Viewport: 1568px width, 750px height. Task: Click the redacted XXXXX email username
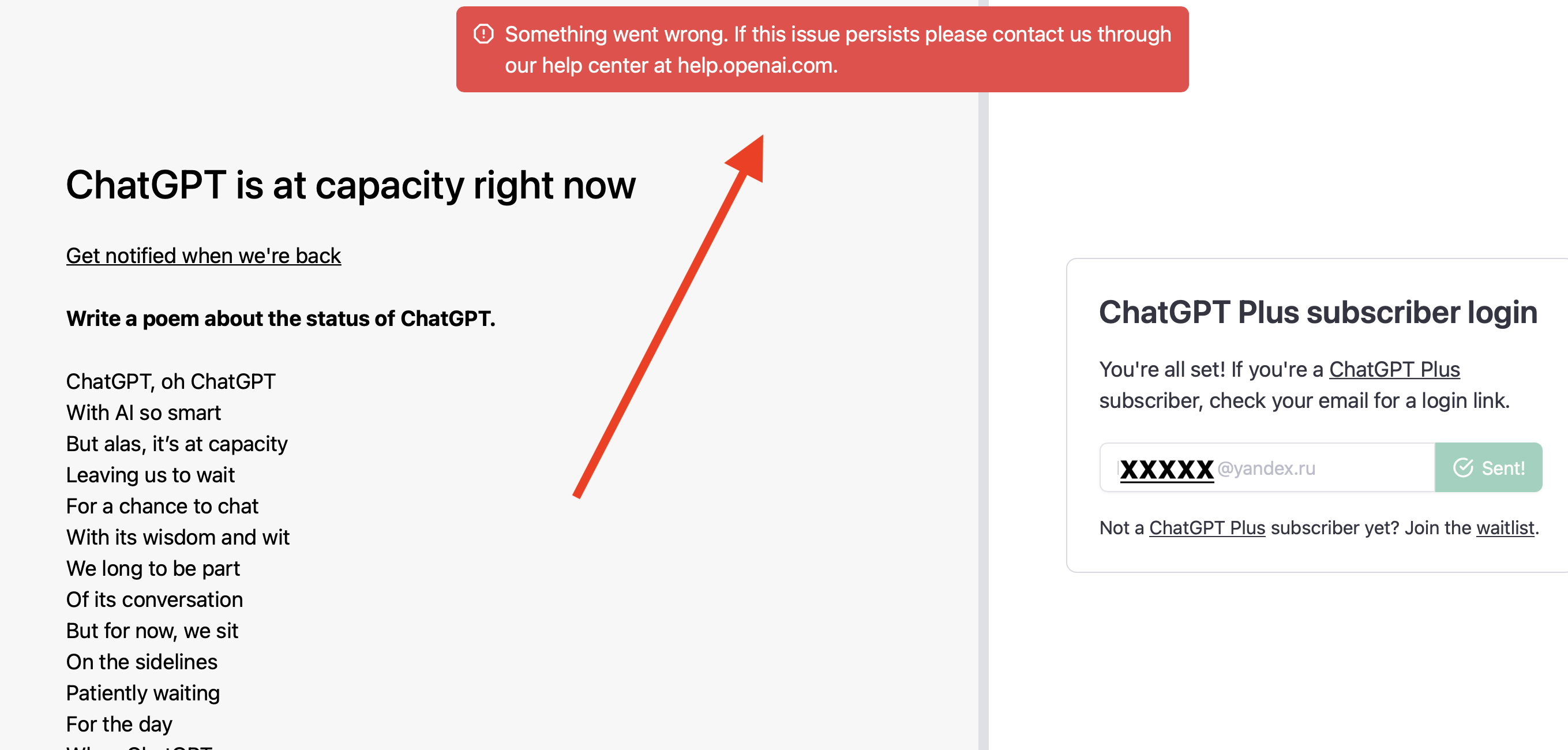(x=1166, y=468)
